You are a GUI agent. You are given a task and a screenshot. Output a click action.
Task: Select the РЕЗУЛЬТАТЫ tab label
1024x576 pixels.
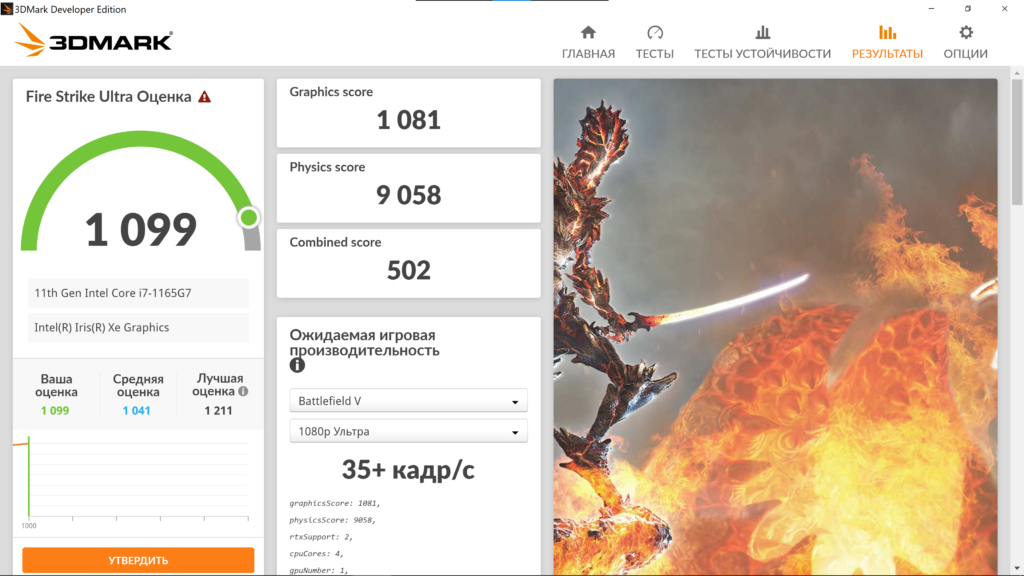(888, 54)
